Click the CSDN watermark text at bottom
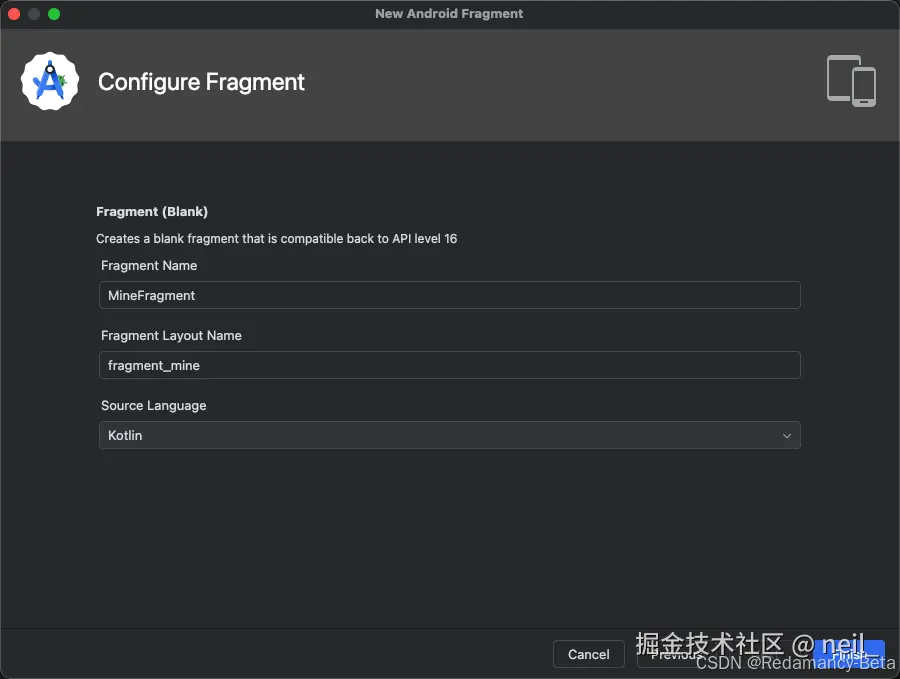This screenshot has width=900, height=679. coord(780,665)
